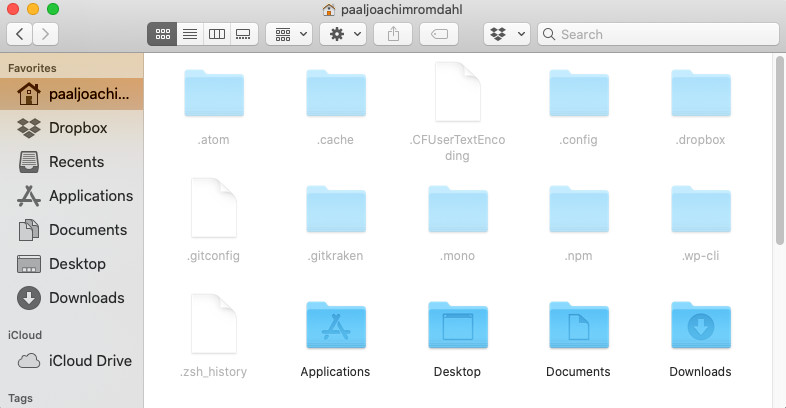This screenshot has width=786, height=408.
Task: Select the .wp-cli folder icon
Action: [701, 209]
